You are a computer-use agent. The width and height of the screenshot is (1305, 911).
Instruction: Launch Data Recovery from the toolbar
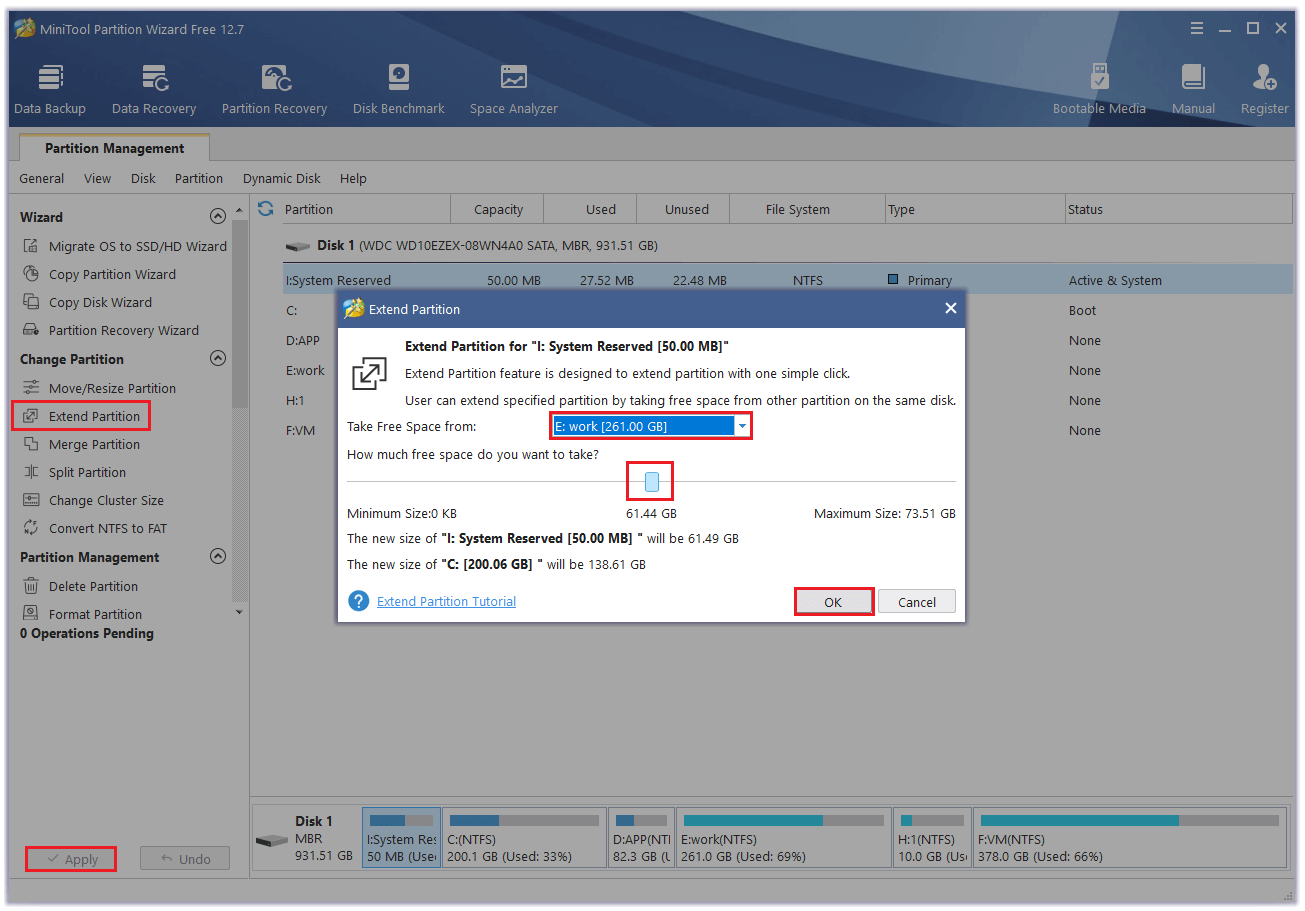(x=154, y=90)
